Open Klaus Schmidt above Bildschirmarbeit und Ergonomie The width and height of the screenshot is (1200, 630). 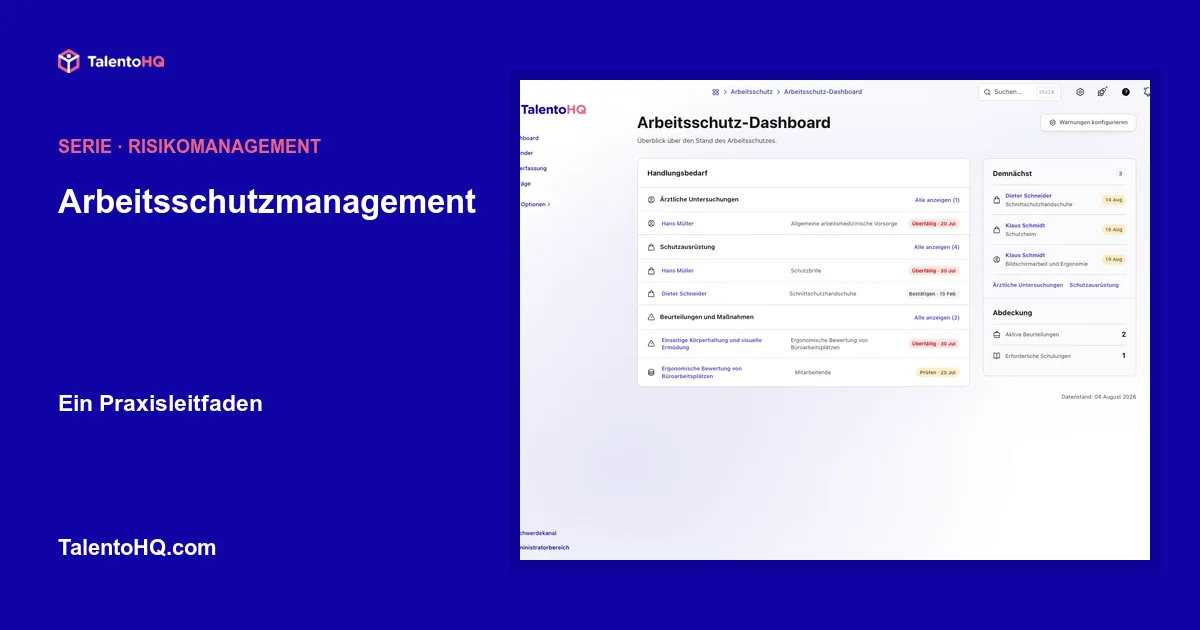tap(1025, 255)
